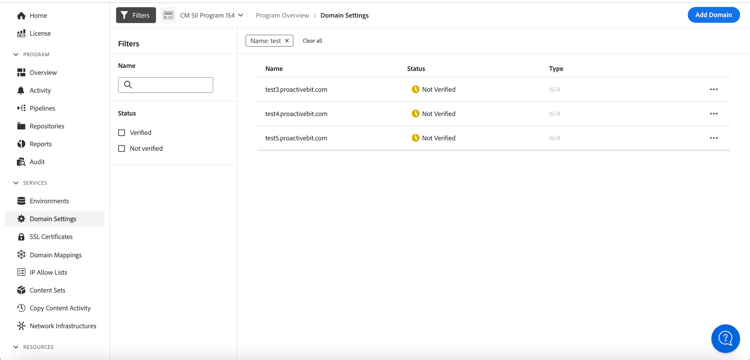This screenshot has height=360, width=750.
Task: Click the Audit icon
Action: [x=21, y=162]
